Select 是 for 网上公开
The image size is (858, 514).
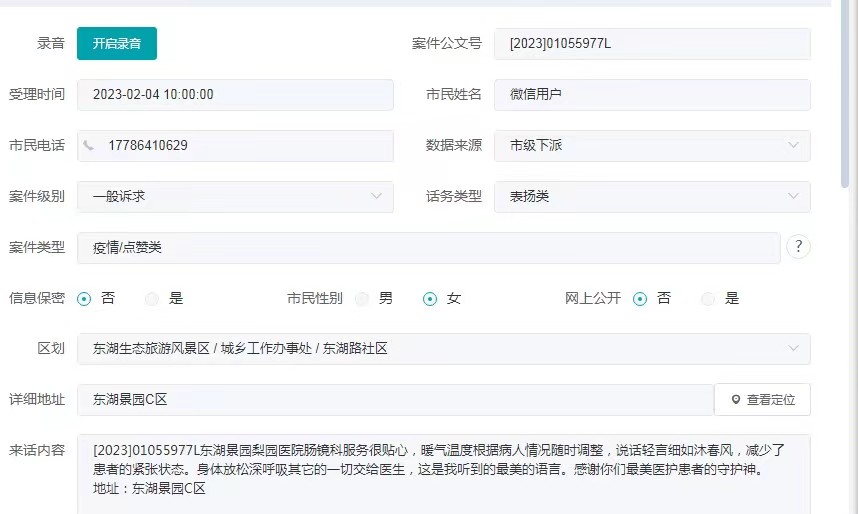708,299
